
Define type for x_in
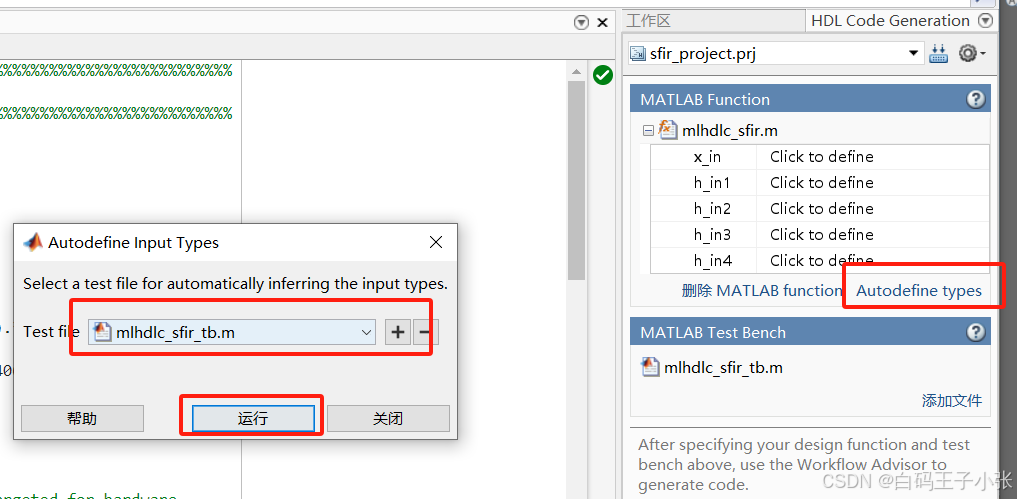coord(872,157)
